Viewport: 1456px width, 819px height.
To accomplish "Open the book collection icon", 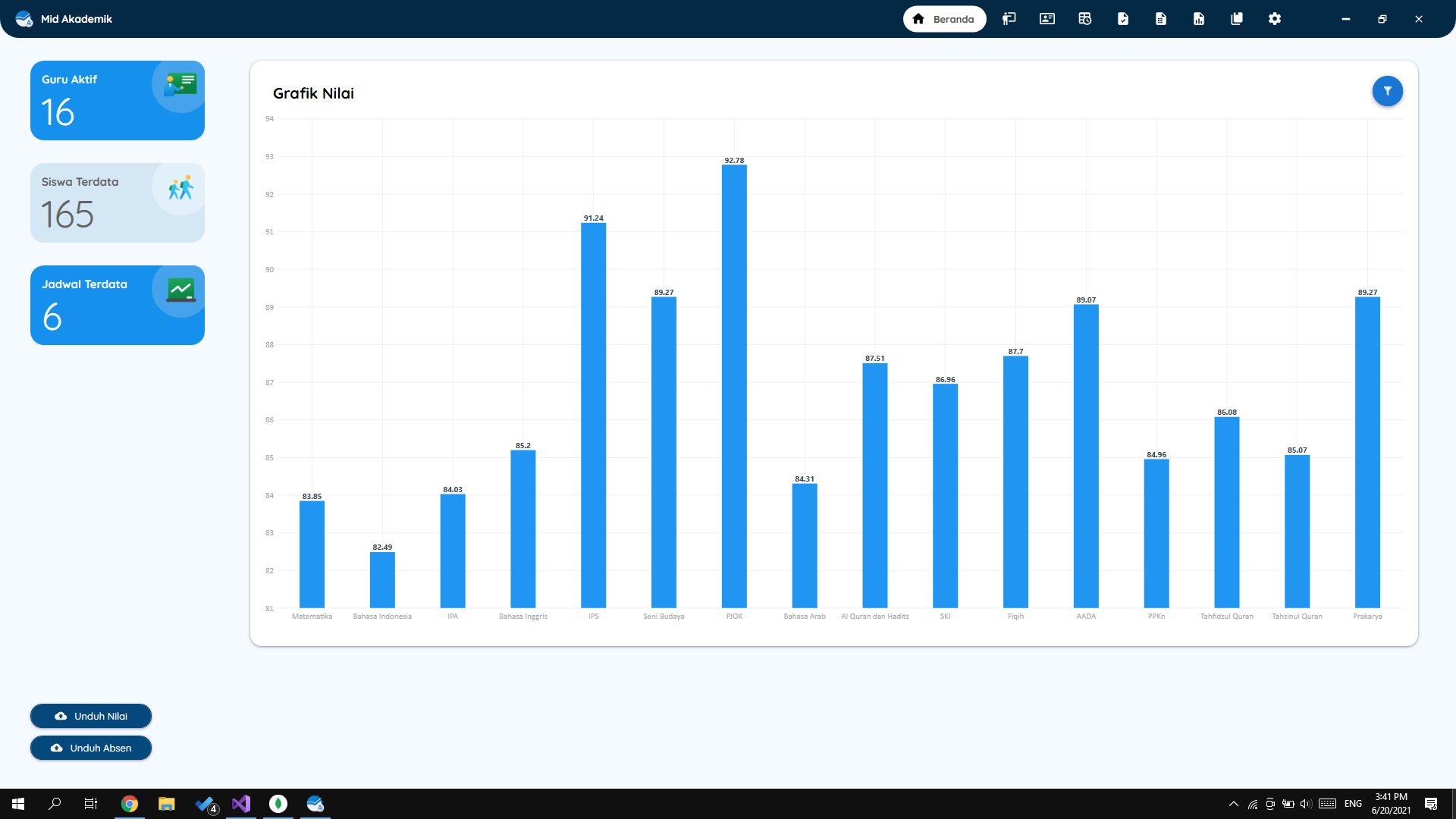I will coord(1236,19).
